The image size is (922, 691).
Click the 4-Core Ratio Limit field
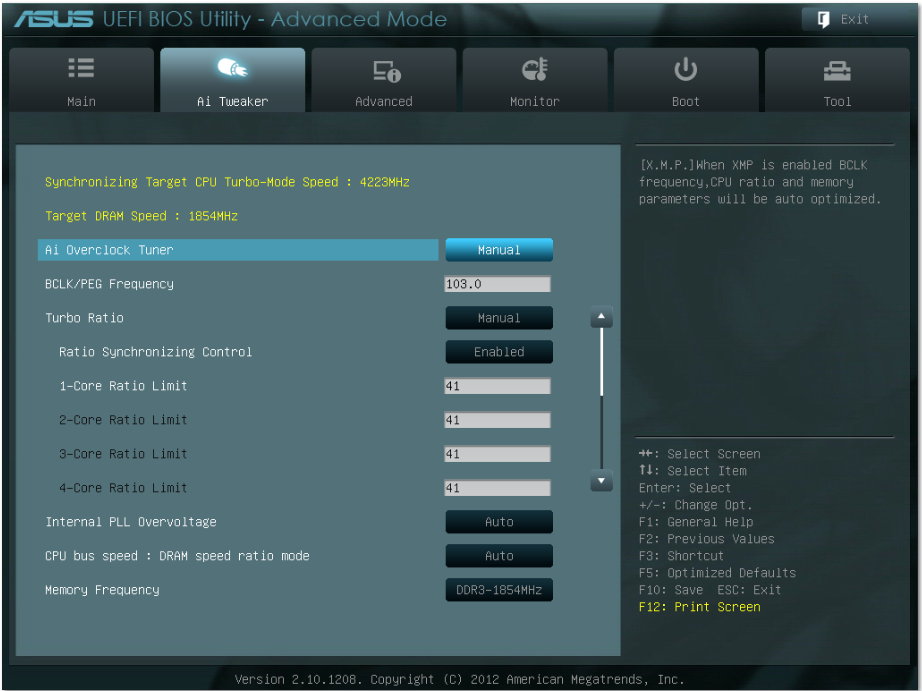[x=497, y=488]
